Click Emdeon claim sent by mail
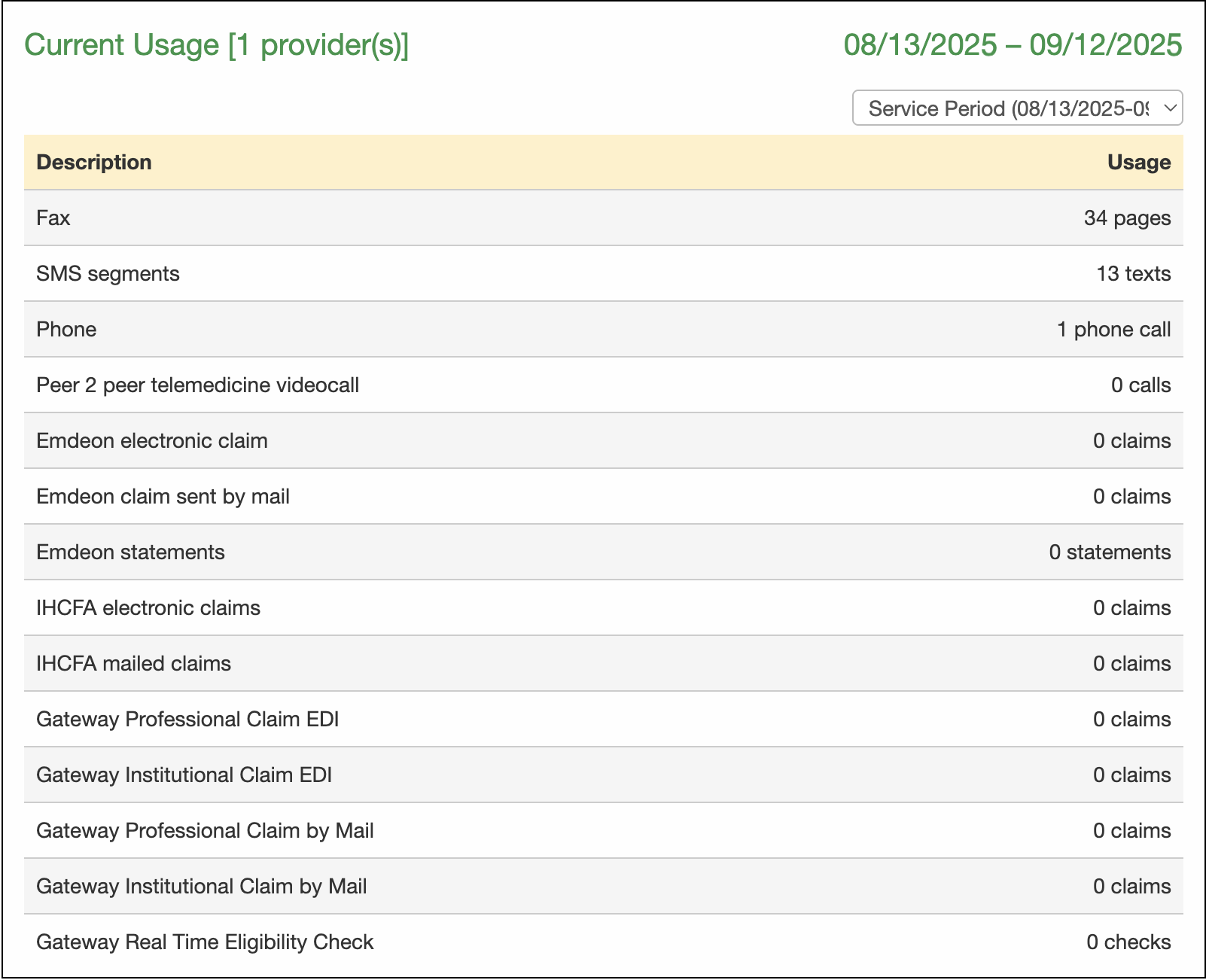Image resolution: width=1206 pixels, height=980 pixels. coord(163,497)
